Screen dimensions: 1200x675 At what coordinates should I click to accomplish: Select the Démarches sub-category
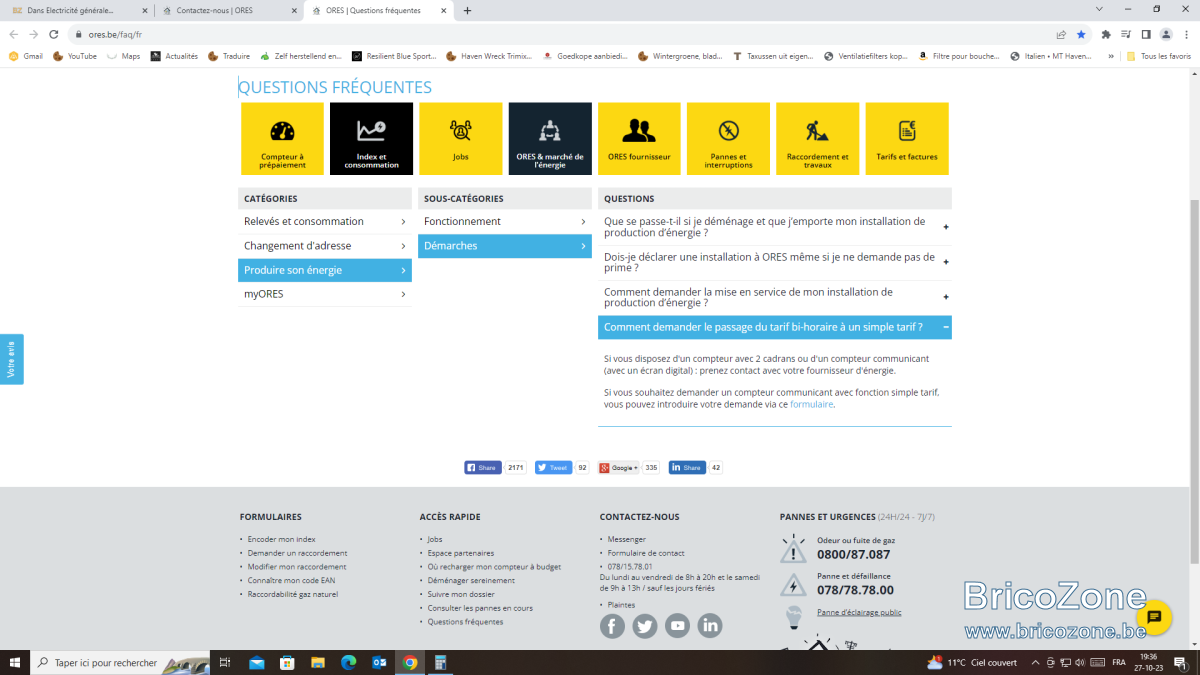(505, 246)
